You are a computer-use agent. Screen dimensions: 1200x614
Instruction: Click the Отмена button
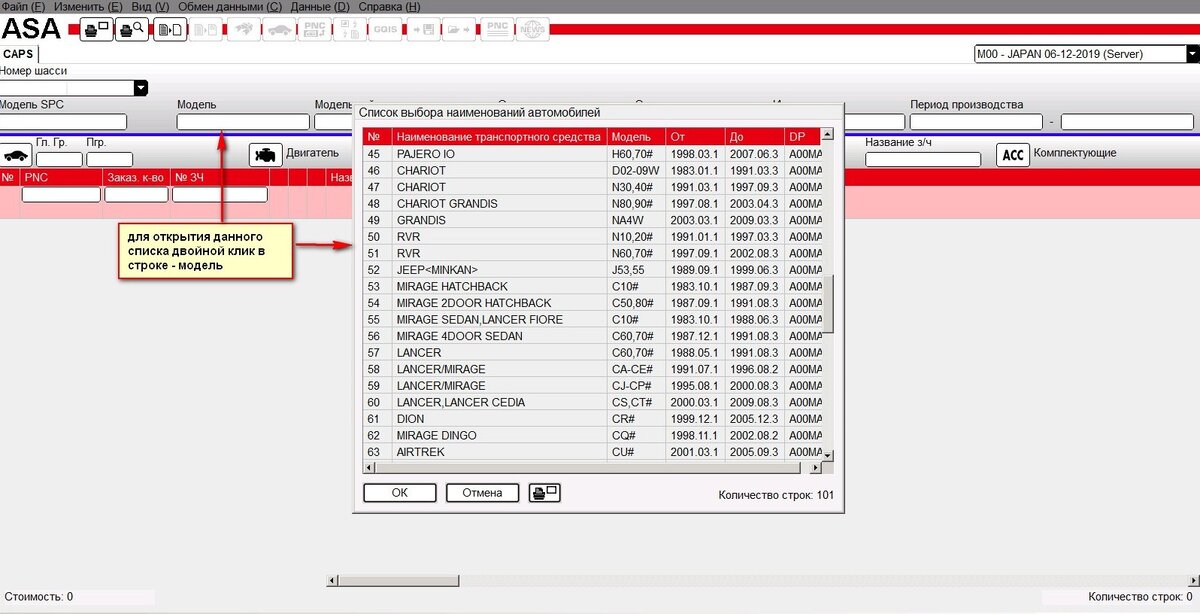pyautogui.click(x=482, y=492)
